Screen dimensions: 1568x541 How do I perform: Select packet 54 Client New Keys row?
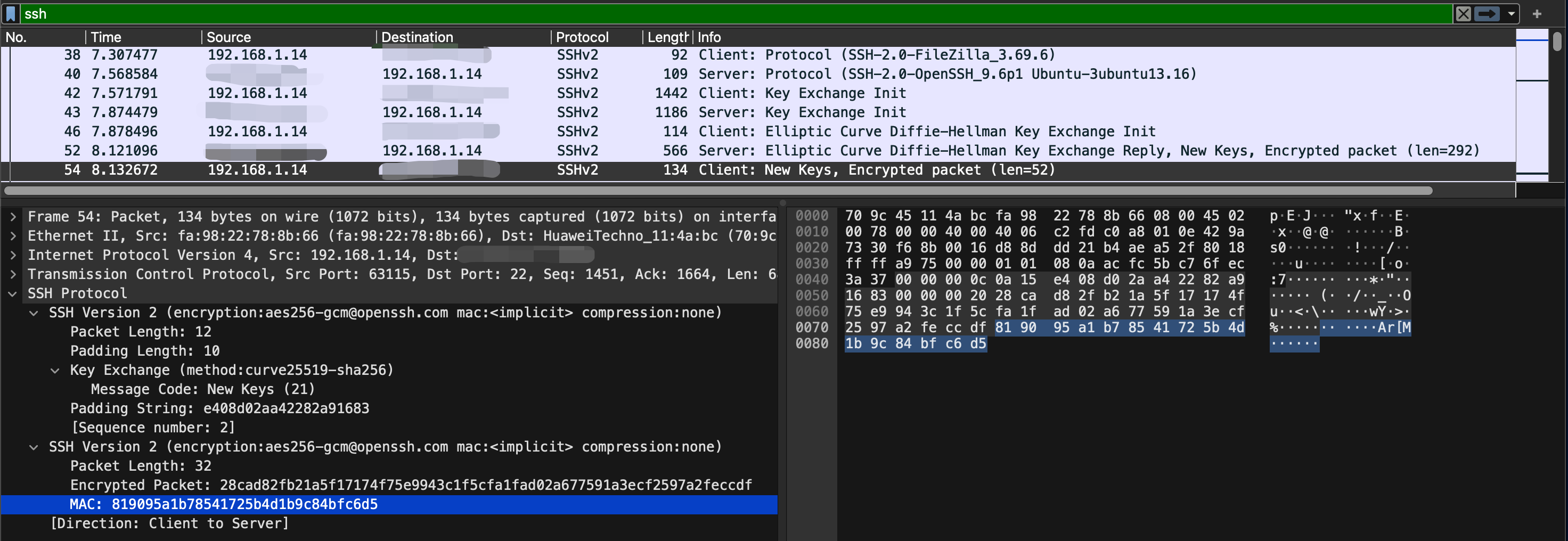pyautogui.click(x=758, y=170)
